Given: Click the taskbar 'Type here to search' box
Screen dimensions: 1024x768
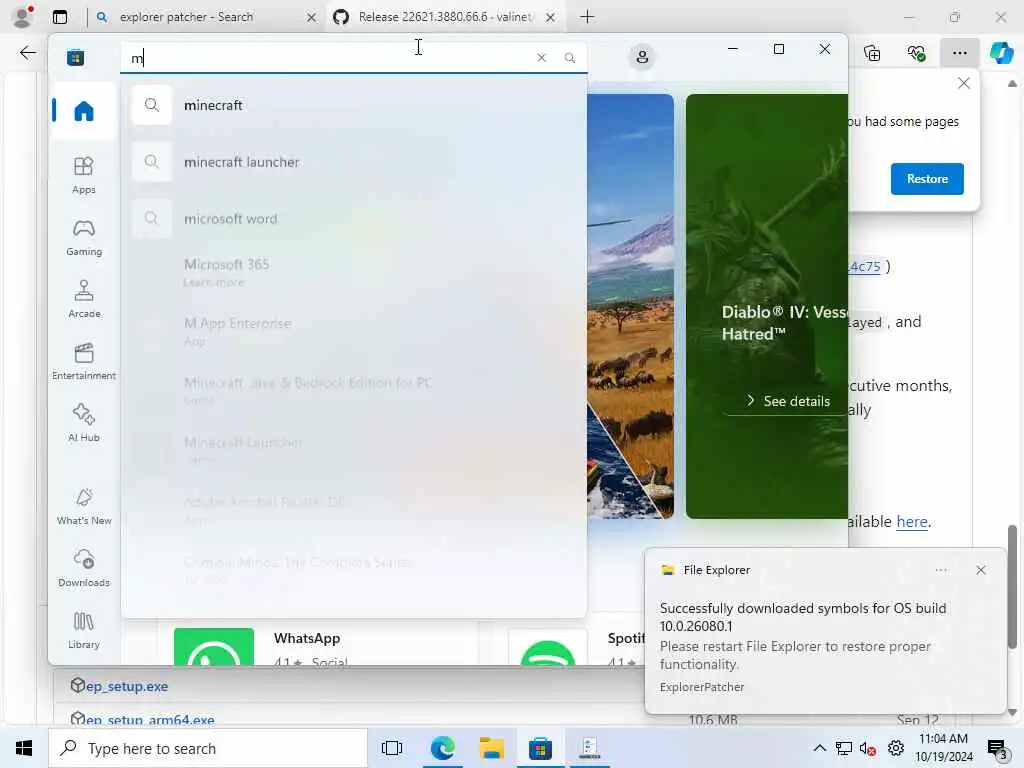Looking at the screenshot, I should [x=208, y=748].
